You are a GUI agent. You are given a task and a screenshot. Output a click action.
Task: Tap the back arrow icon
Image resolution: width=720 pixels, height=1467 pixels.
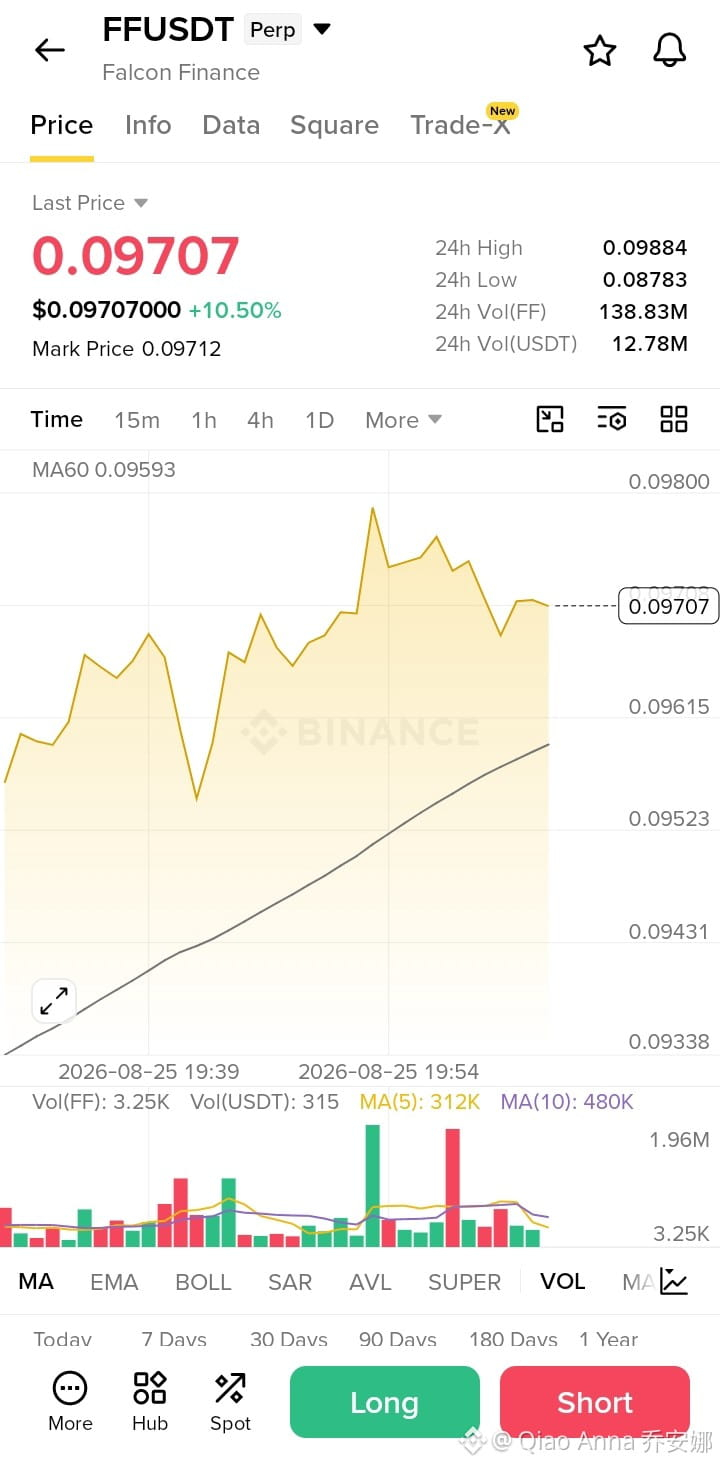(x=49, y=50)
